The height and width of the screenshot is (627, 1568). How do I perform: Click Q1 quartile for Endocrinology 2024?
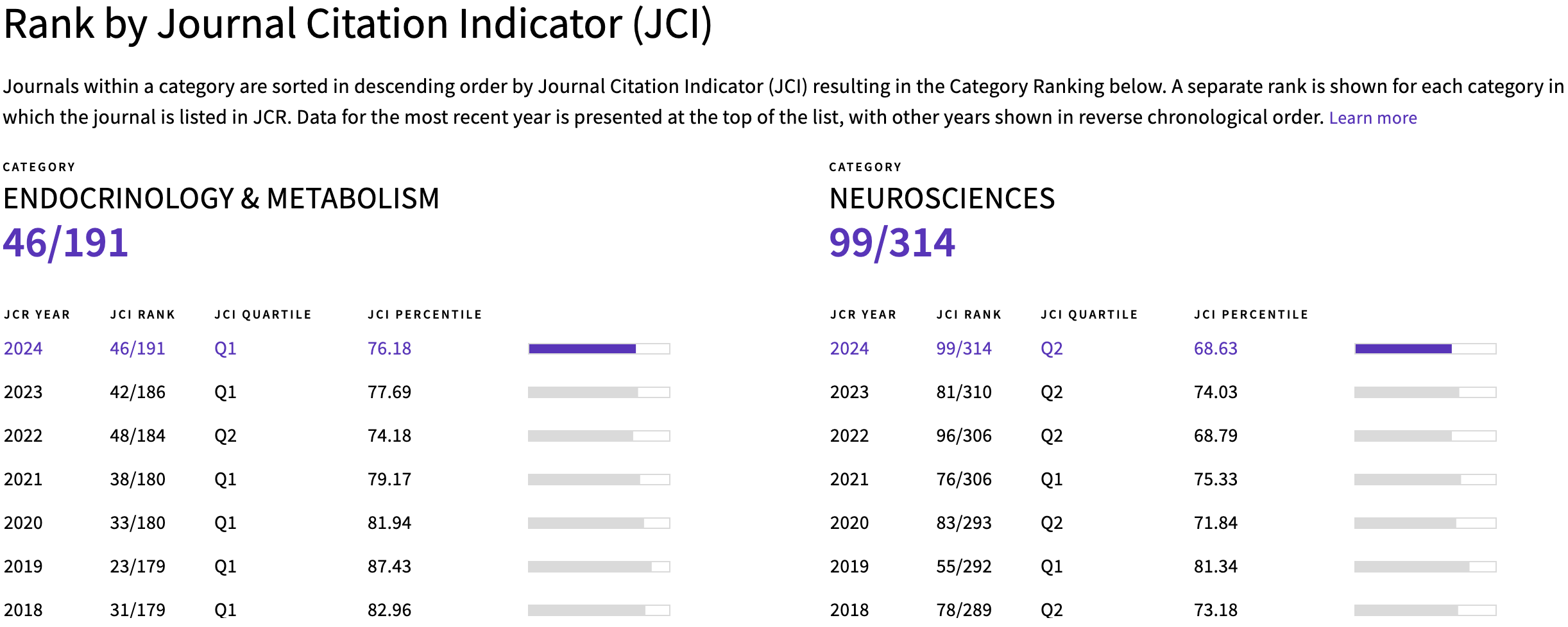(225, 349)
